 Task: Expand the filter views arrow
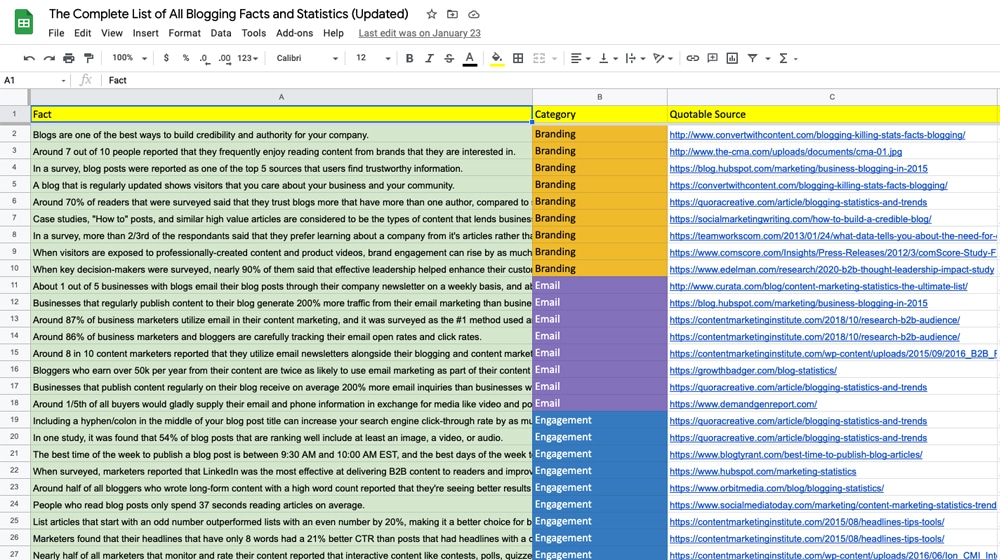[767, 59]
